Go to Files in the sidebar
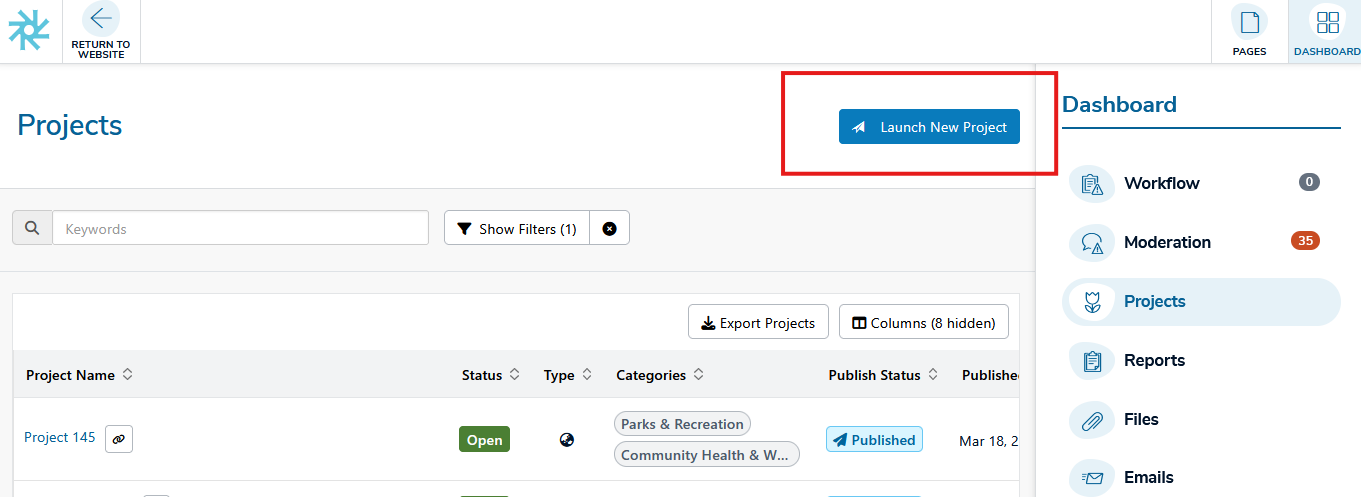The height and width of the screenshot is (497, 1361). point(1141,419)
